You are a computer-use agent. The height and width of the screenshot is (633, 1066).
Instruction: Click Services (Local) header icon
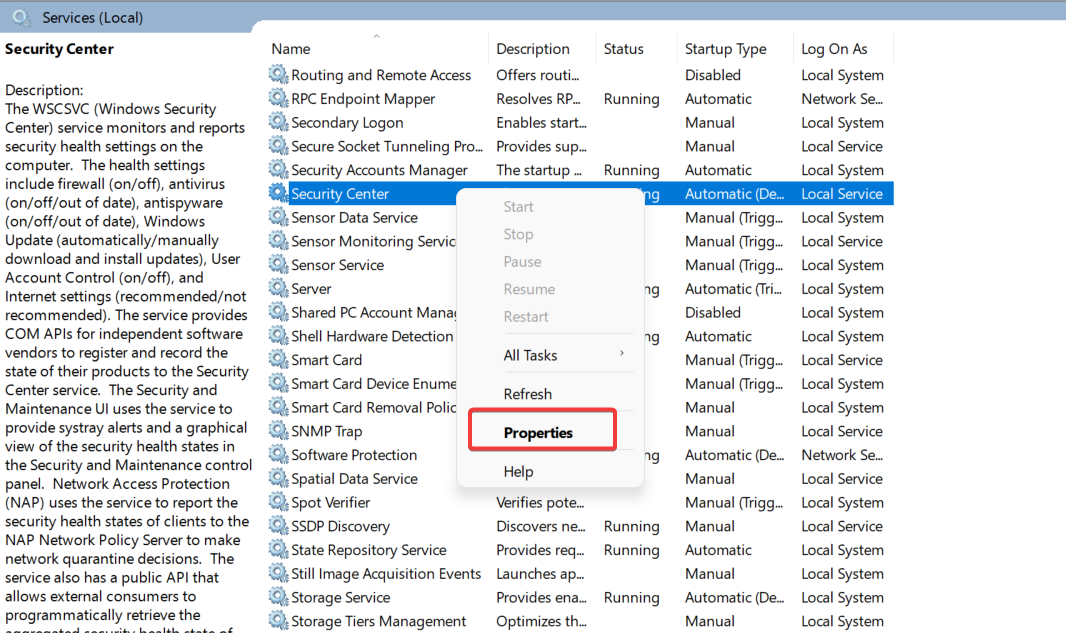point(21,18)
